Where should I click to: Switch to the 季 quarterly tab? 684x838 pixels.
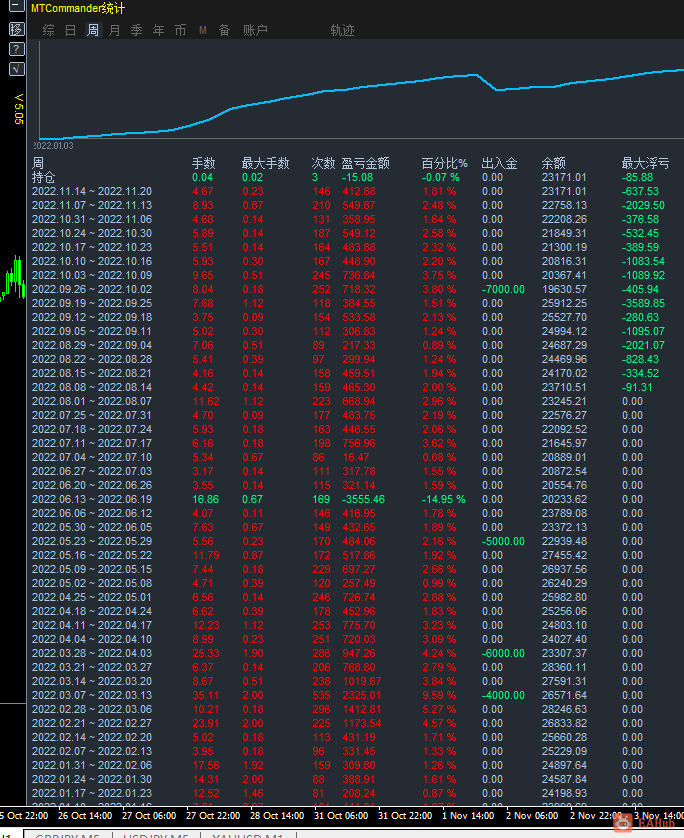coord(136,30)
